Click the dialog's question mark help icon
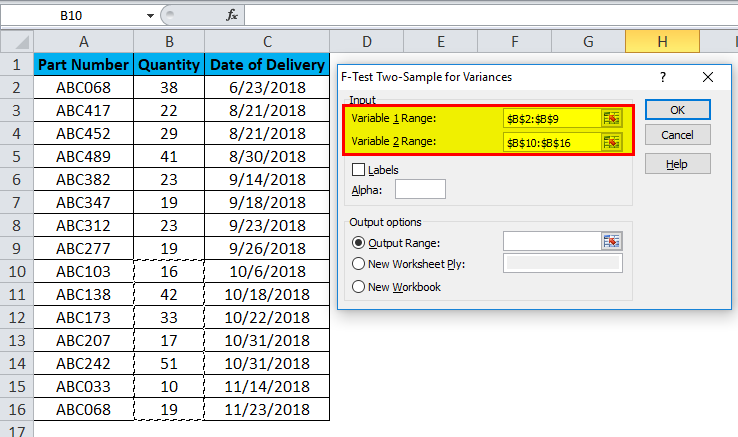The image size is (738, 437). [663, 77]
